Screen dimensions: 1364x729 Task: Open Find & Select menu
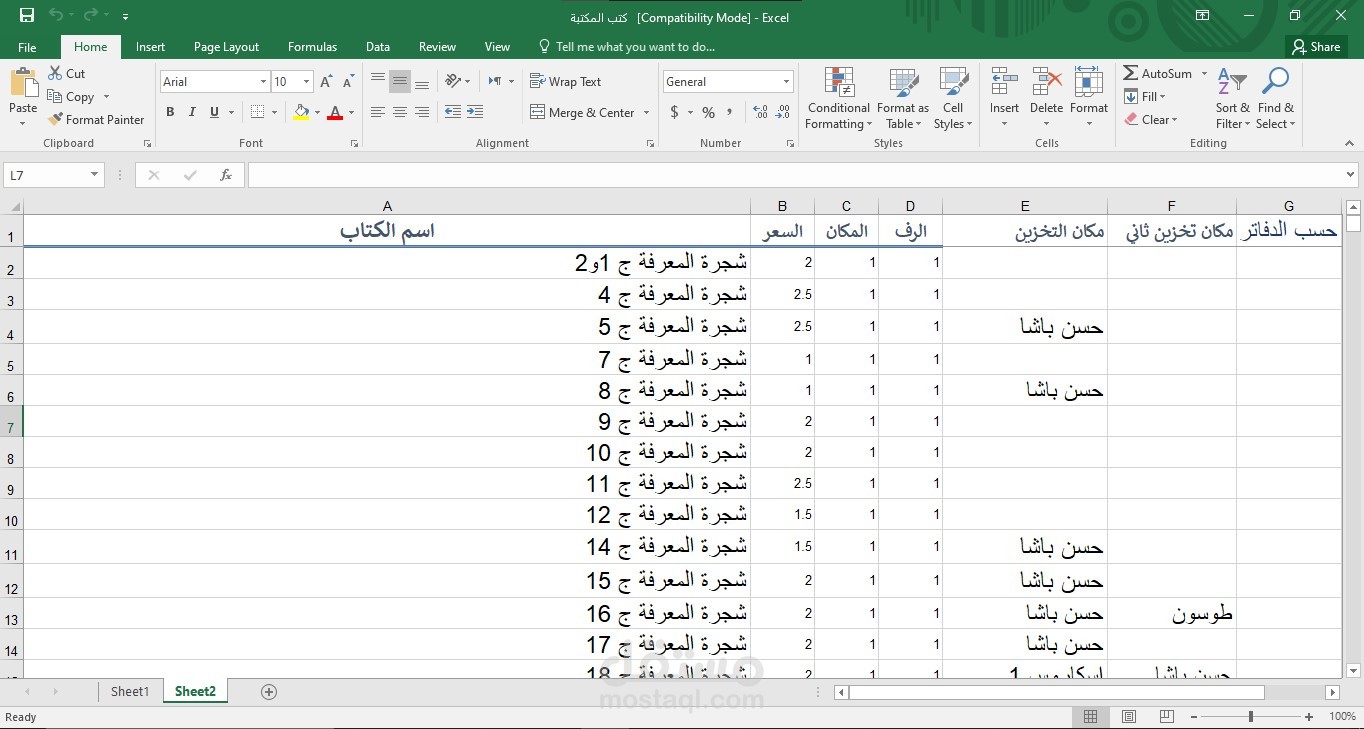click(1276, 98)
